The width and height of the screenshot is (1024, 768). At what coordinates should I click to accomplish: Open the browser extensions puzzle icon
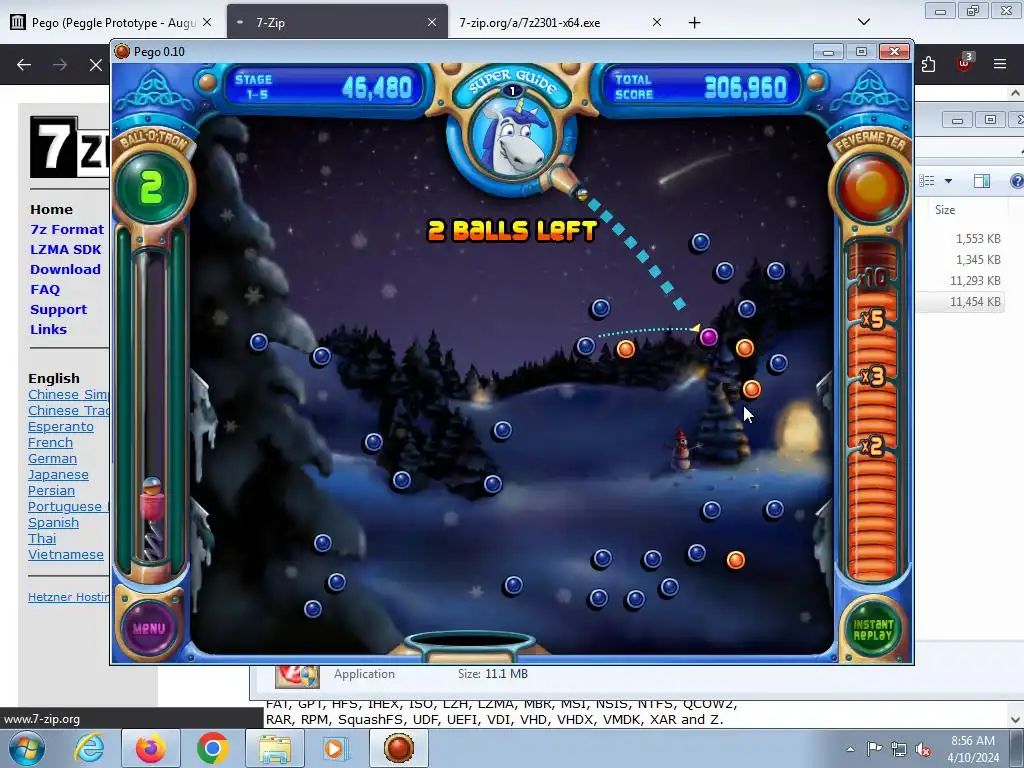928,64
